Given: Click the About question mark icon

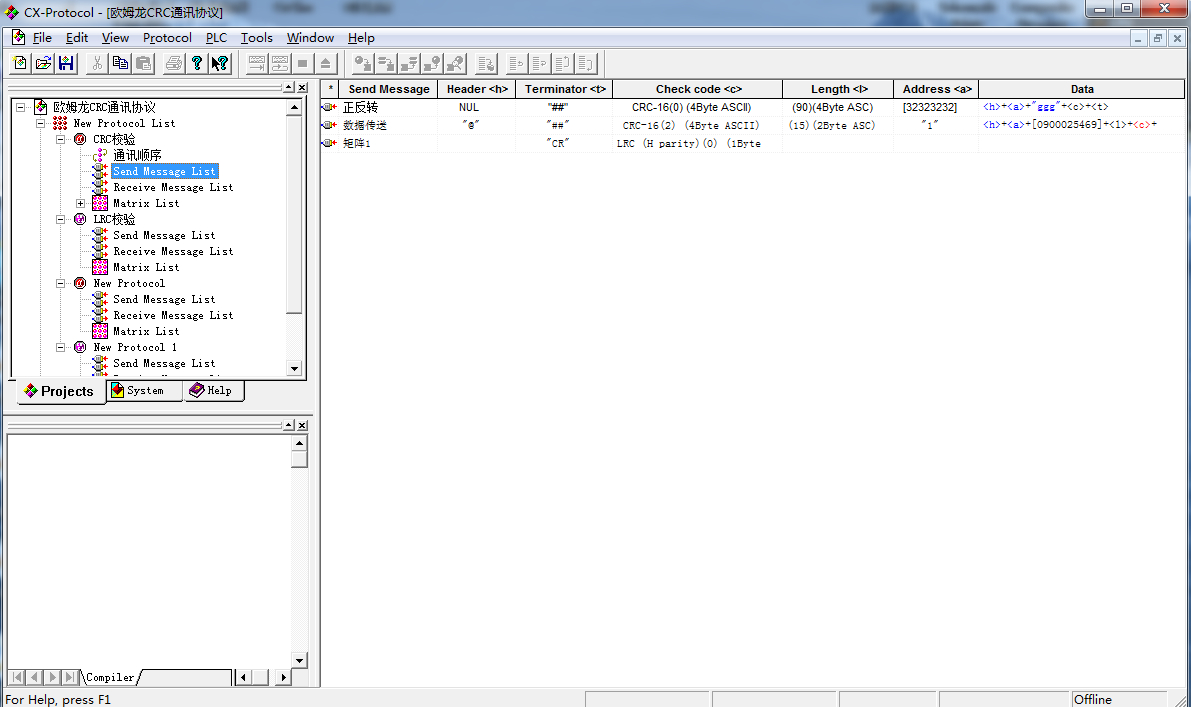Looking at the screenshot, I should (197, 64).
